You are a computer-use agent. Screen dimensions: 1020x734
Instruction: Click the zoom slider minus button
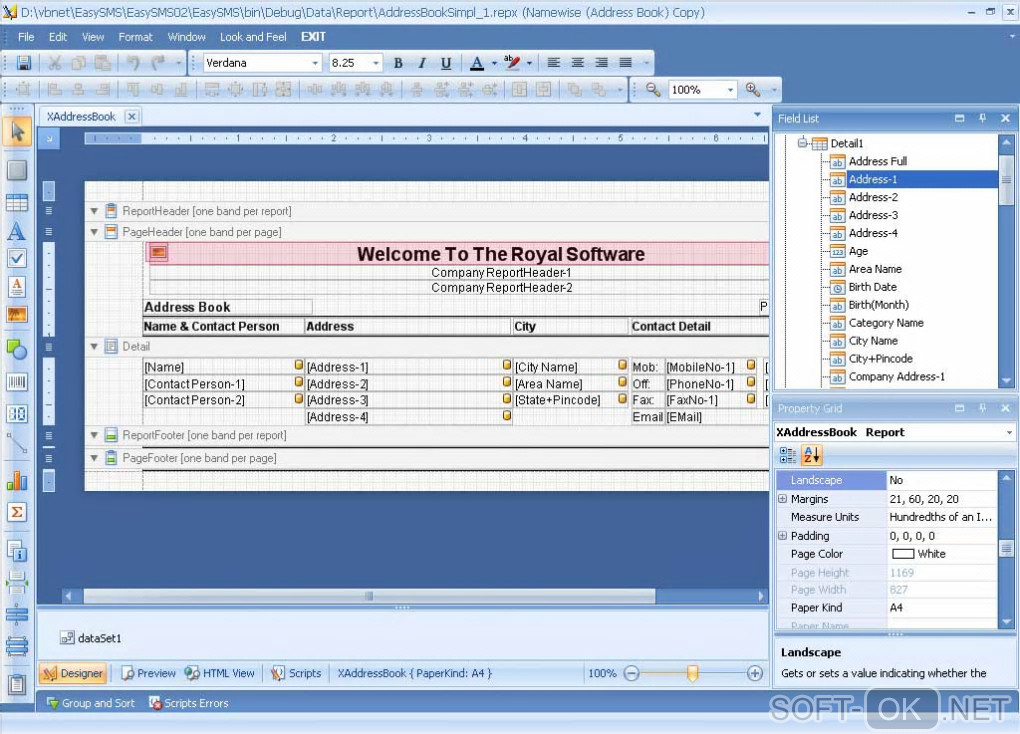click(x=631, y=673)
